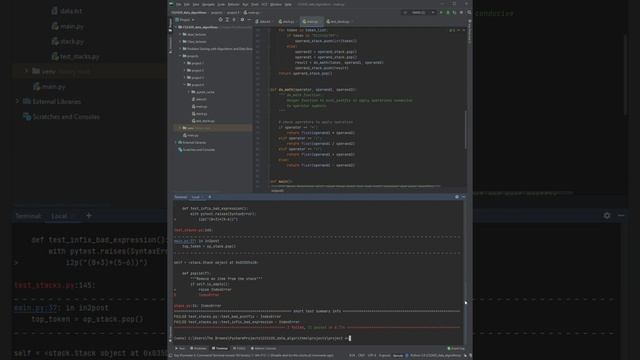The height and width of the screenshot is (360, 640).
Task: Open terminal panel settings gear
Action: click(457, 197)
